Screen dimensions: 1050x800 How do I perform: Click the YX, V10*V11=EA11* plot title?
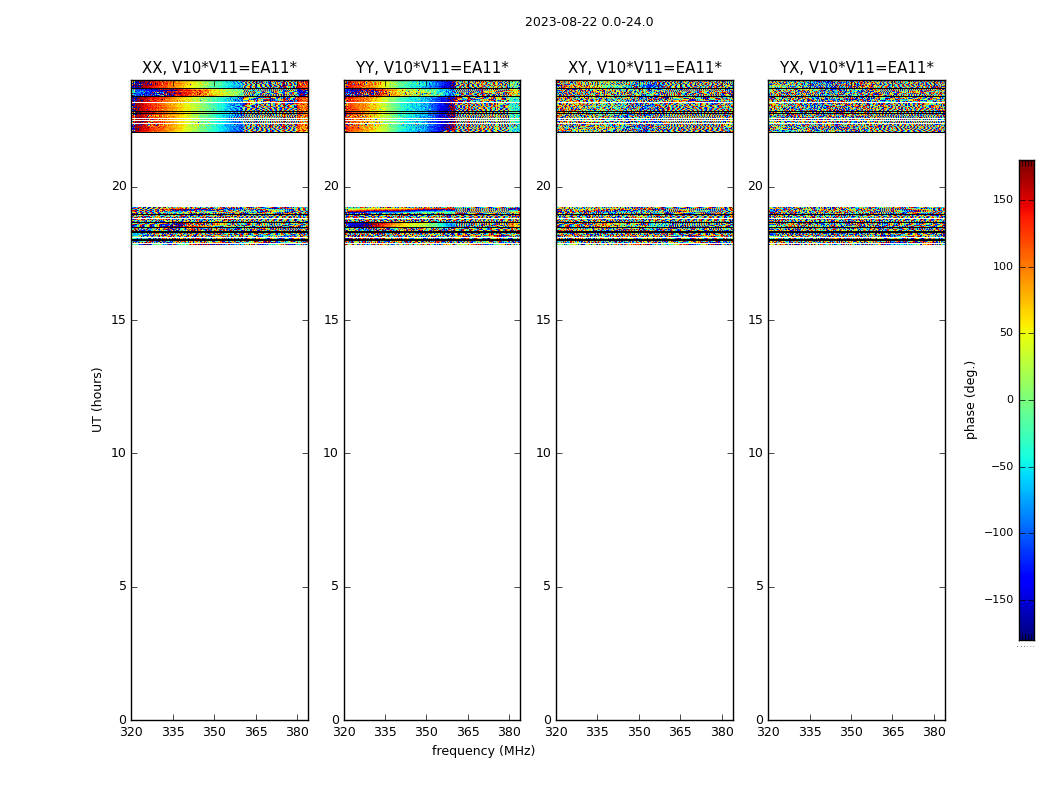(x=856, y=68)
